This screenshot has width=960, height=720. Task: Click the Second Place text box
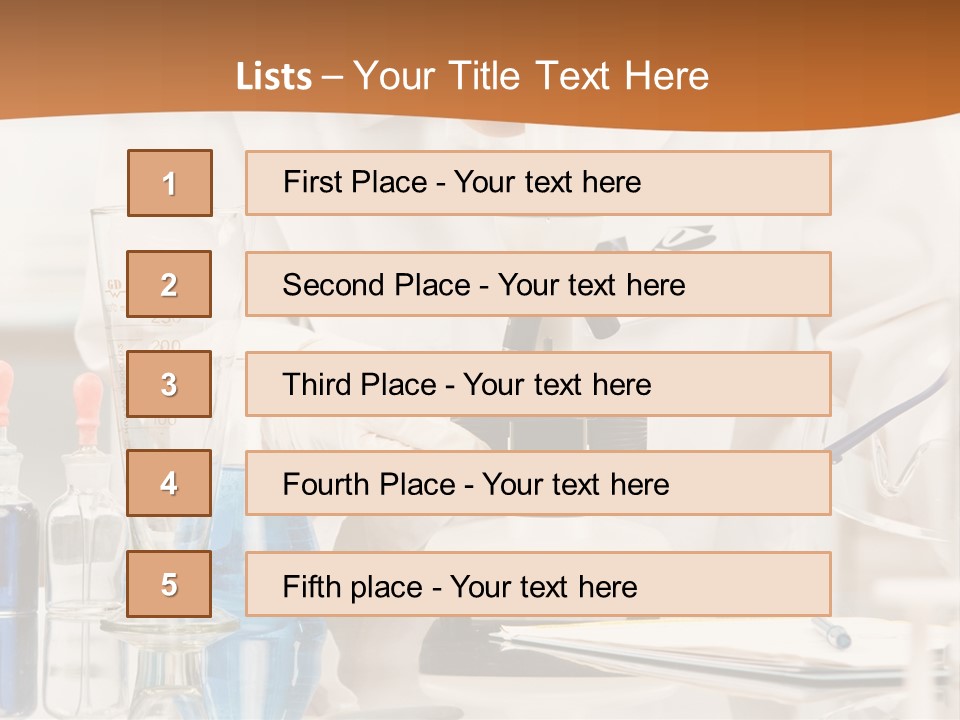coord(538,284)
